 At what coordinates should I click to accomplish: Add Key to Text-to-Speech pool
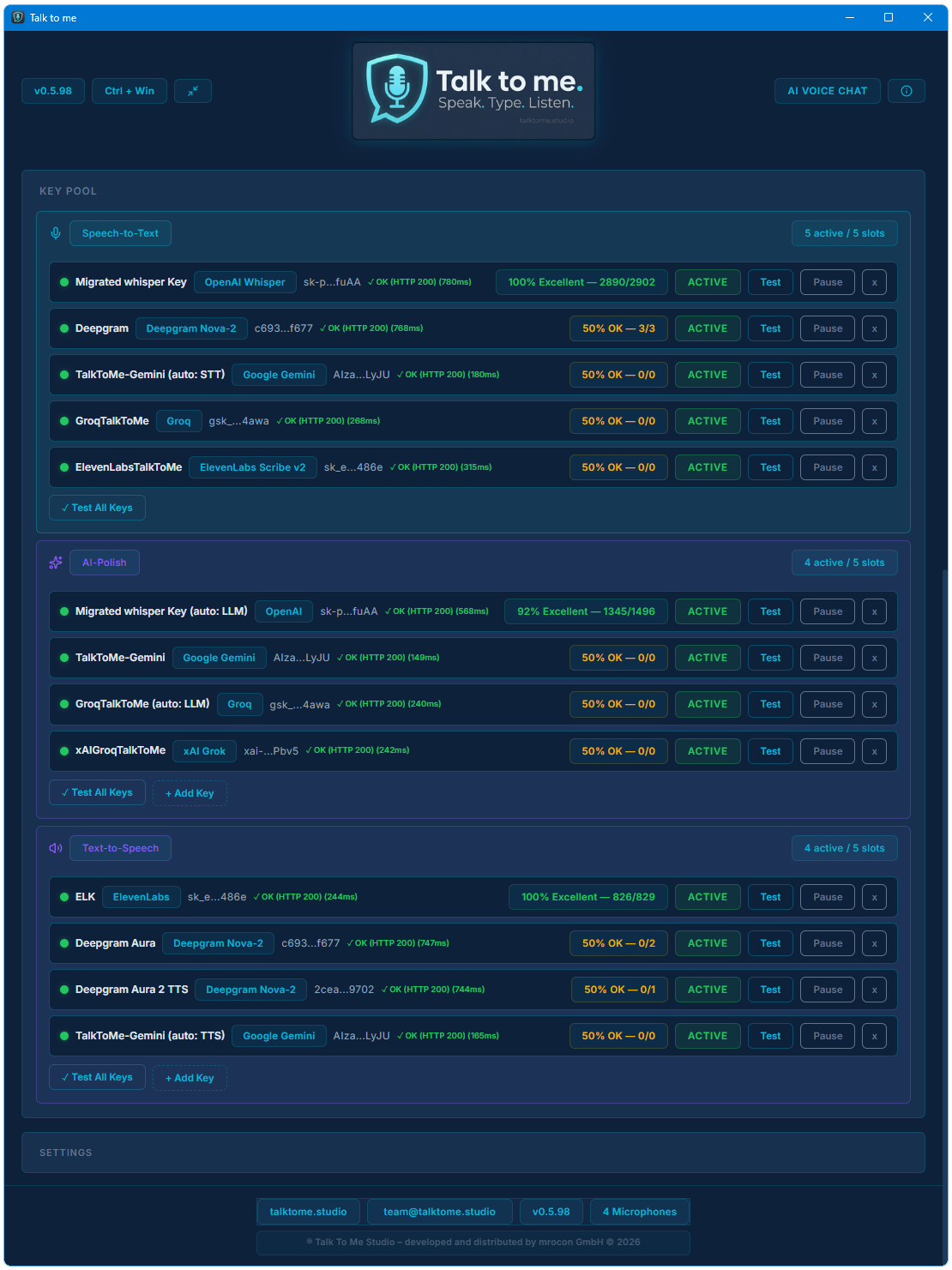point(190,1078)
